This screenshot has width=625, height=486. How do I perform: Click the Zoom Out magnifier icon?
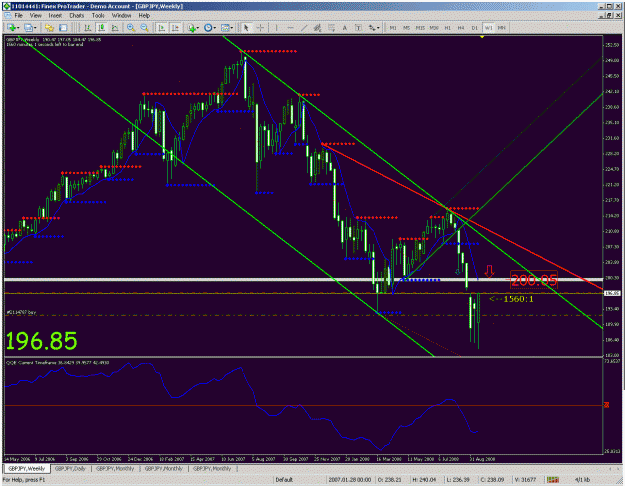coord(144,28)
